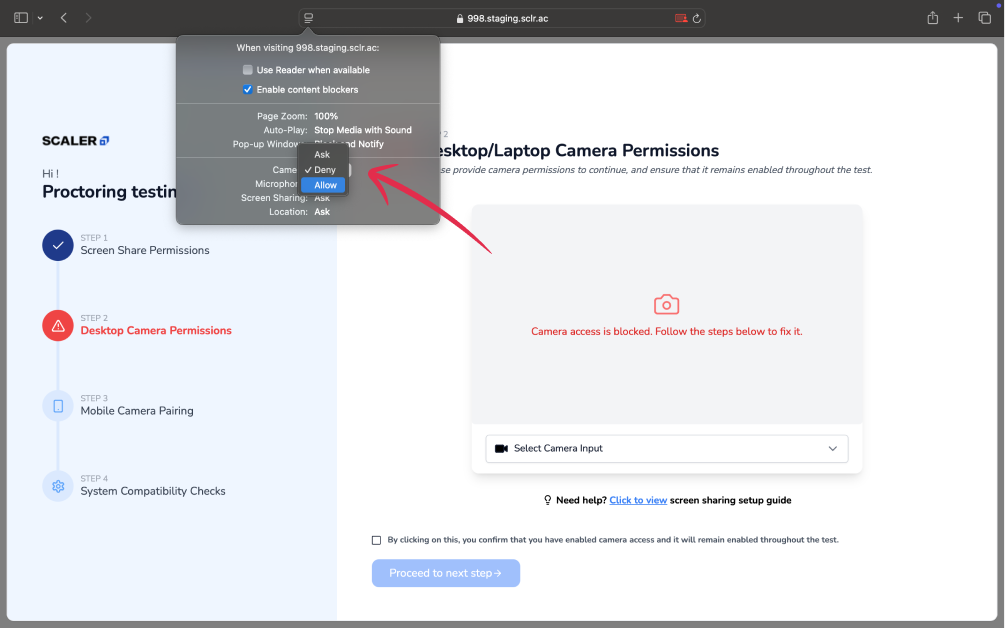
Task: Uncheck Enable content blockers
Action: click(247, 90)
